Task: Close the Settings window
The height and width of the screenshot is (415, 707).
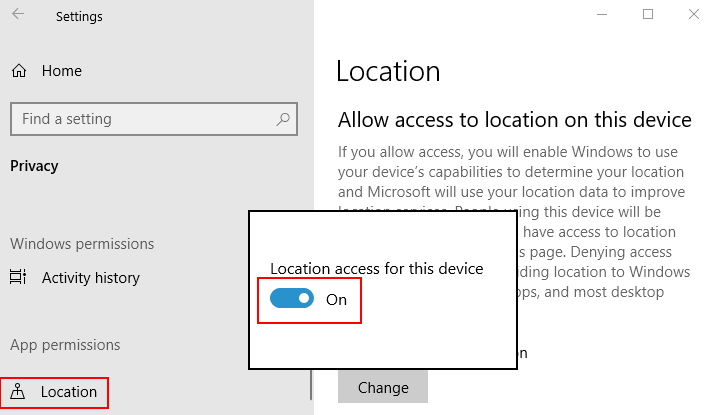Action: tap(694, 14)
